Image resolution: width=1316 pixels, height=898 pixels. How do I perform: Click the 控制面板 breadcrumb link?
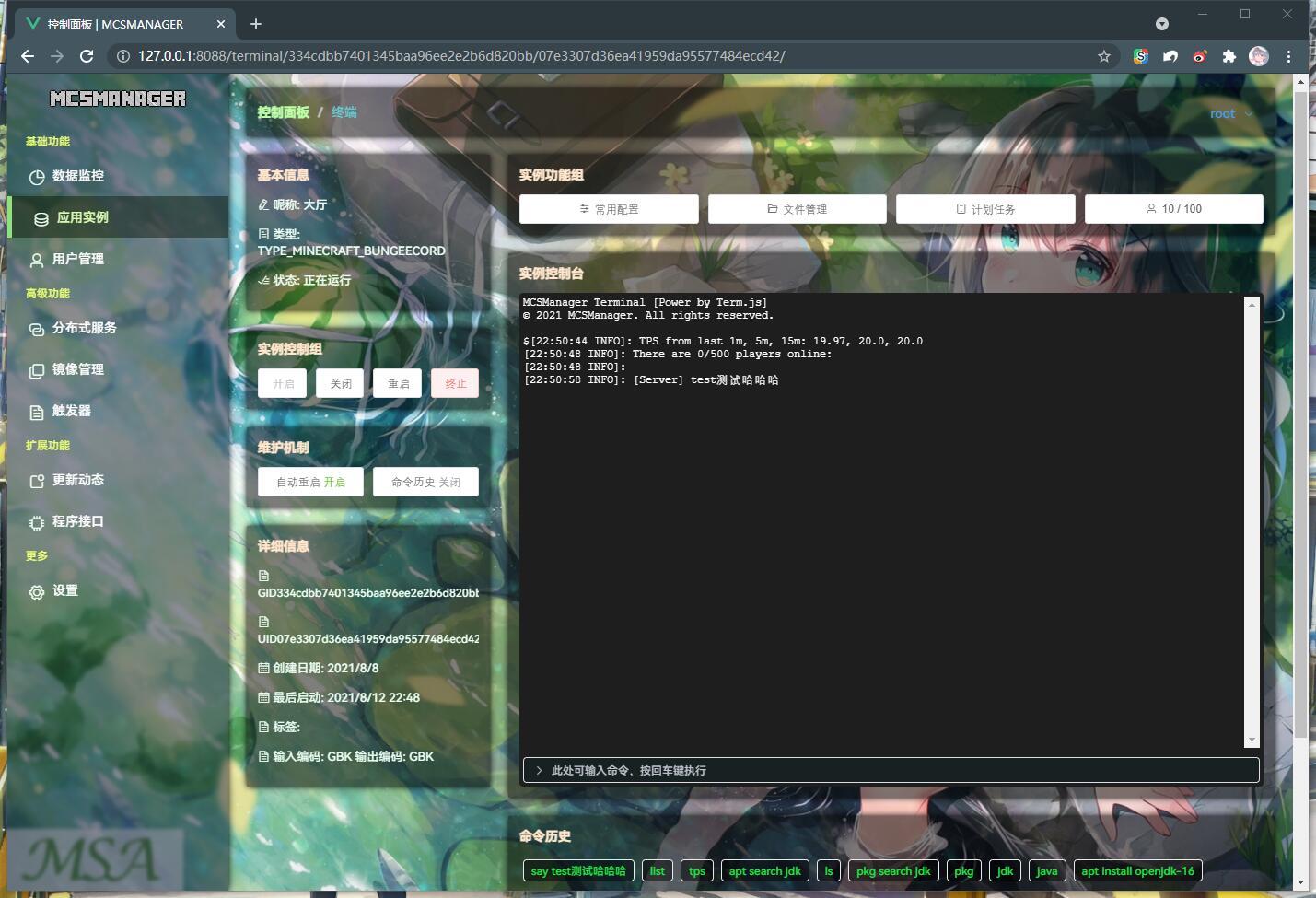pyautogui.click(x=284, y=112)
